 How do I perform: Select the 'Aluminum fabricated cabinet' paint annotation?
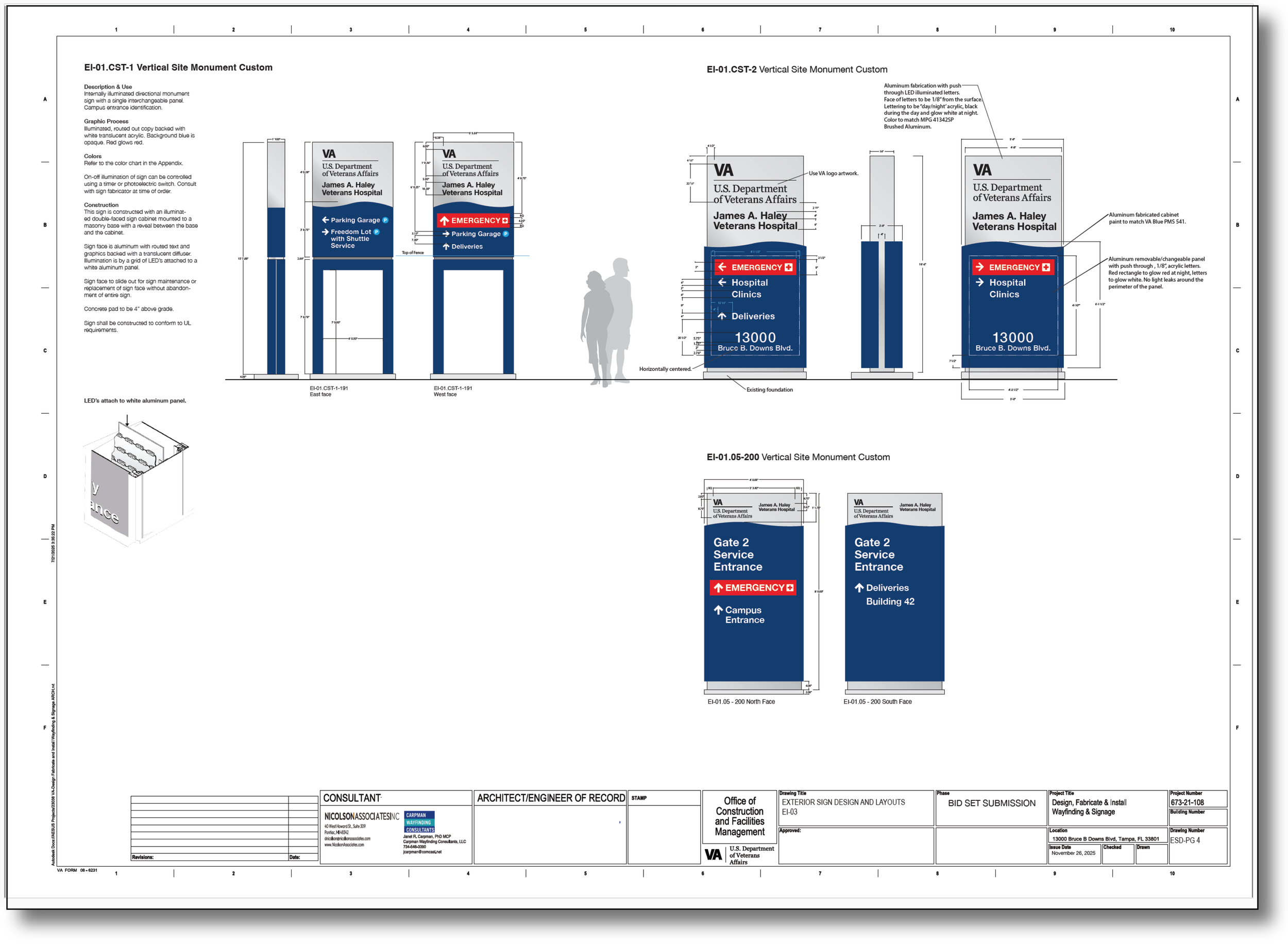coord(1147,218)
